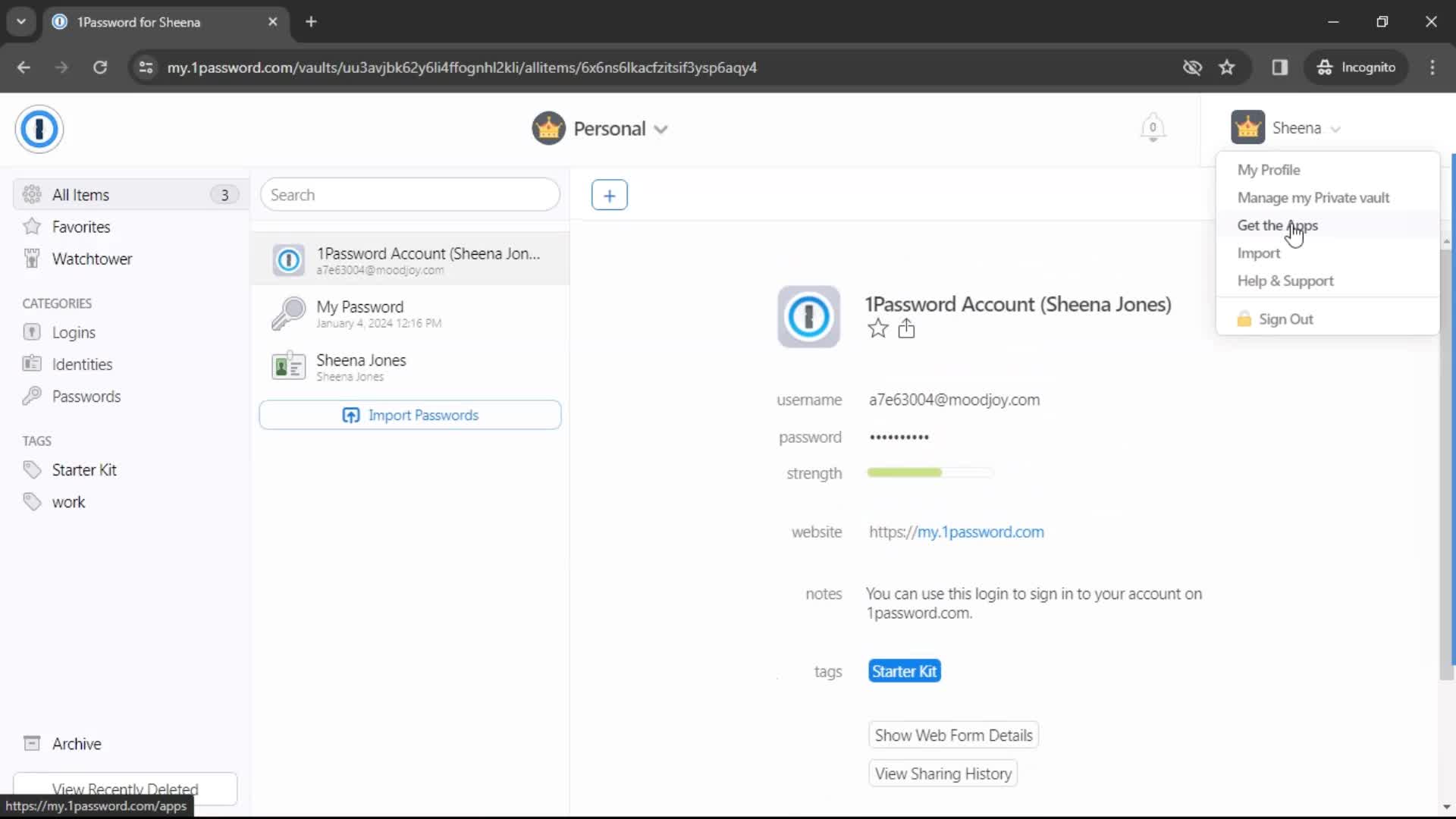Click the Passwords key icon in sidebar
The width and height of the screenshot is (1456, 819).
point(32,397)
